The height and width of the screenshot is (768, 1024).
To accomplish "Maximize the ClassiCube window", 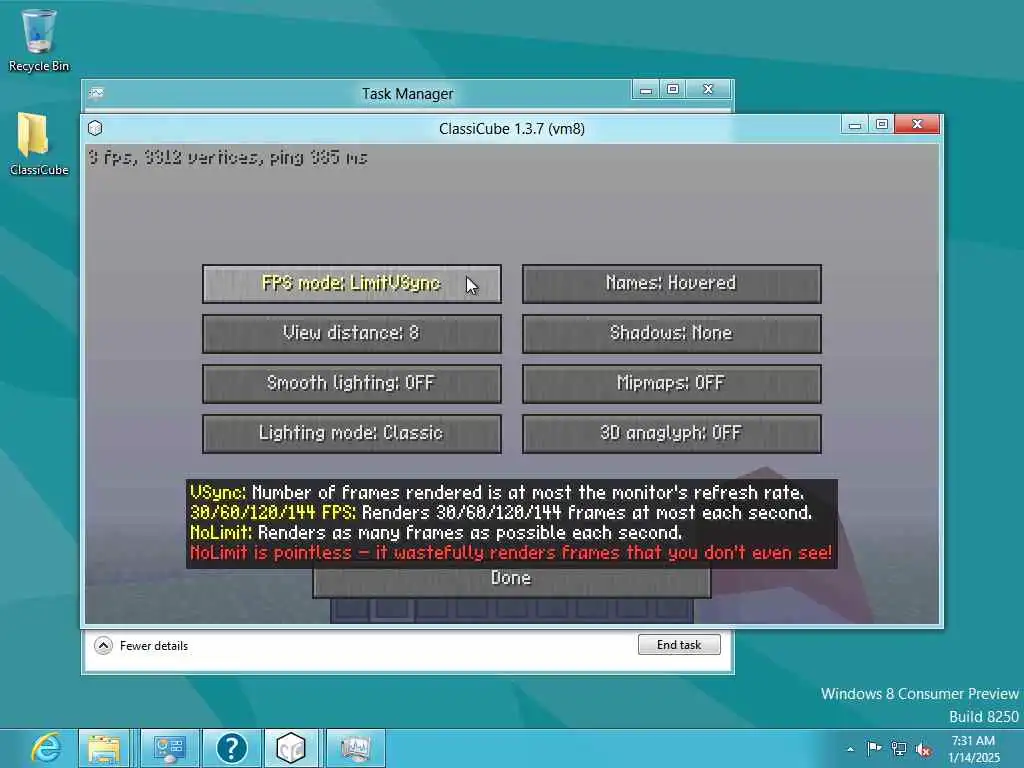I will [882, 124].
